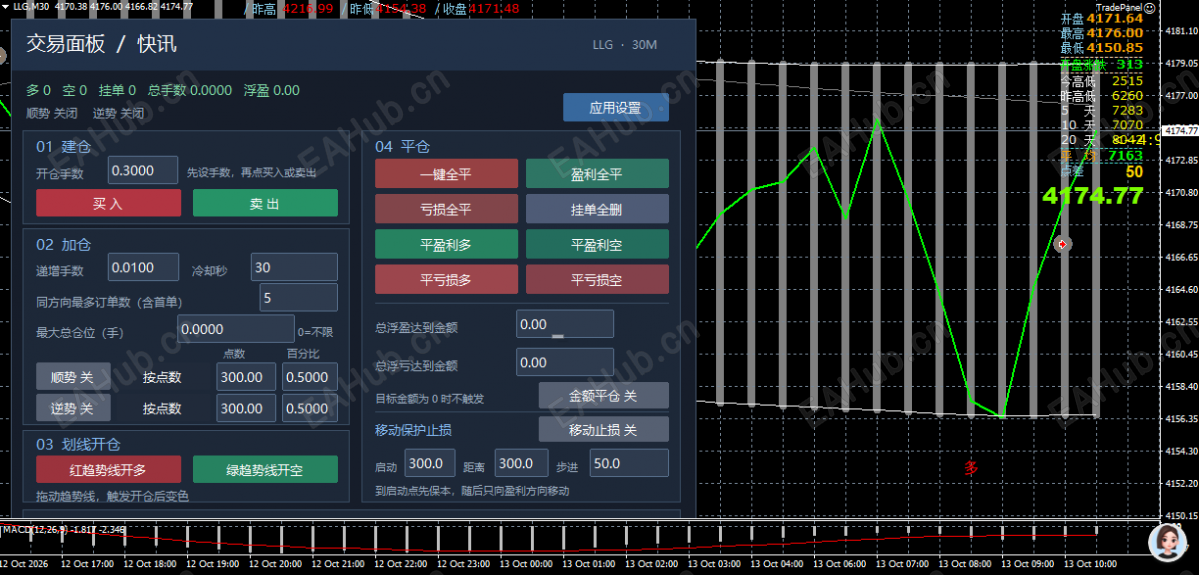Screen dimensions: 1199x575
Task: Click the 最大总仓位 input field
Action: (236, 329)
